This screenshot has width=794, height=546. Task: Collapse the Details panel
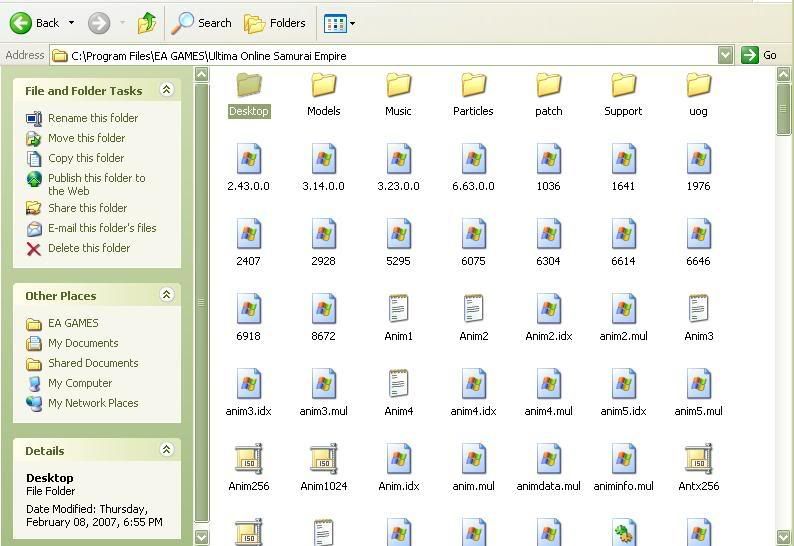[166, 450]
